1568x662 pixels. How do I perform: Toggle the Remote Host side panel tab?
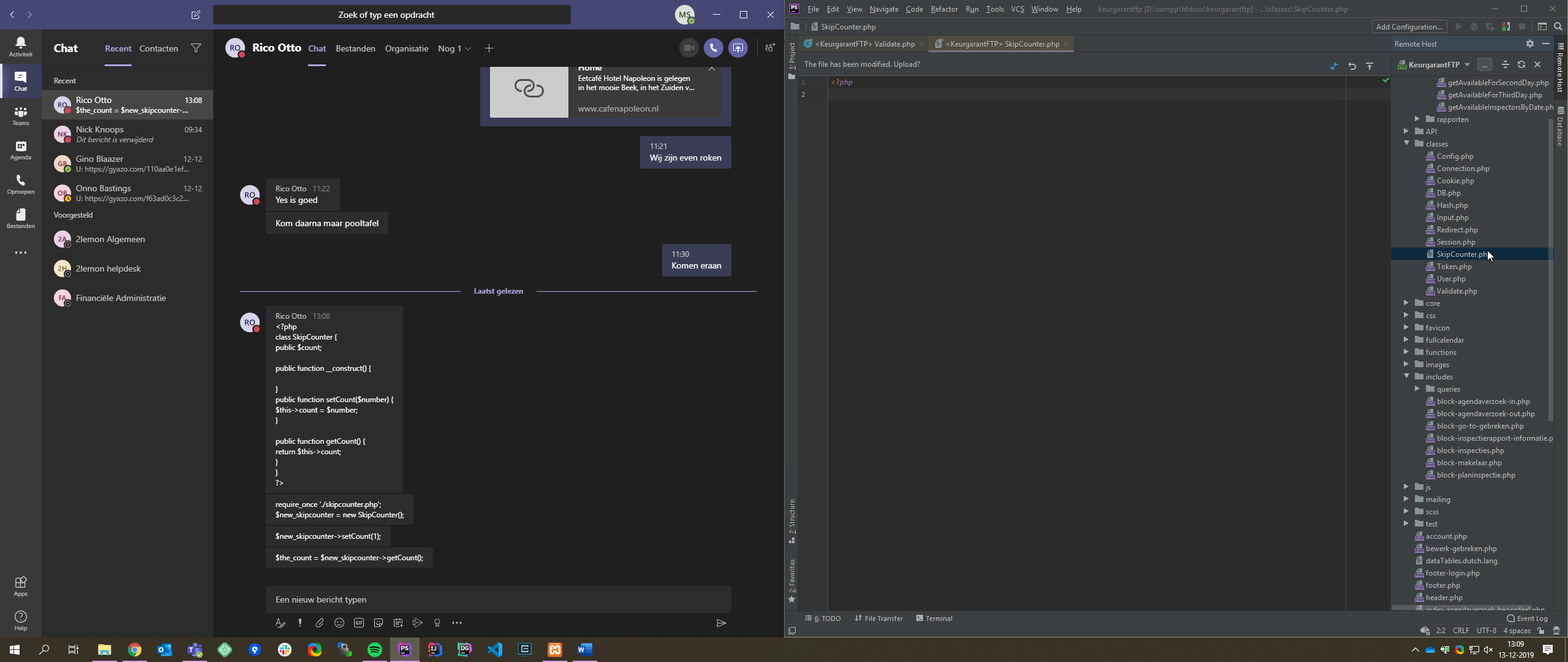click(x=1559, y=67)
